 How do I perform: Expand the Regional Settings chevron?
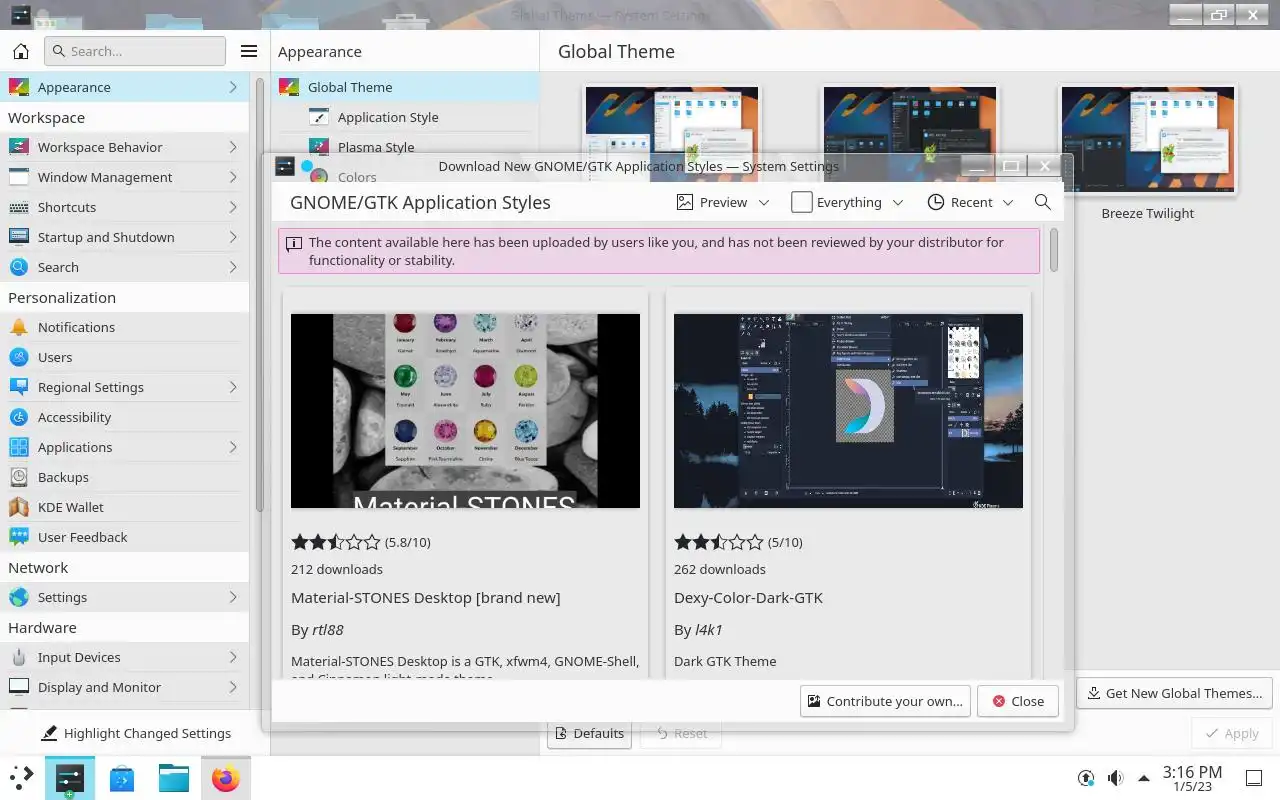pyautogui.click(x=233, y=387)
